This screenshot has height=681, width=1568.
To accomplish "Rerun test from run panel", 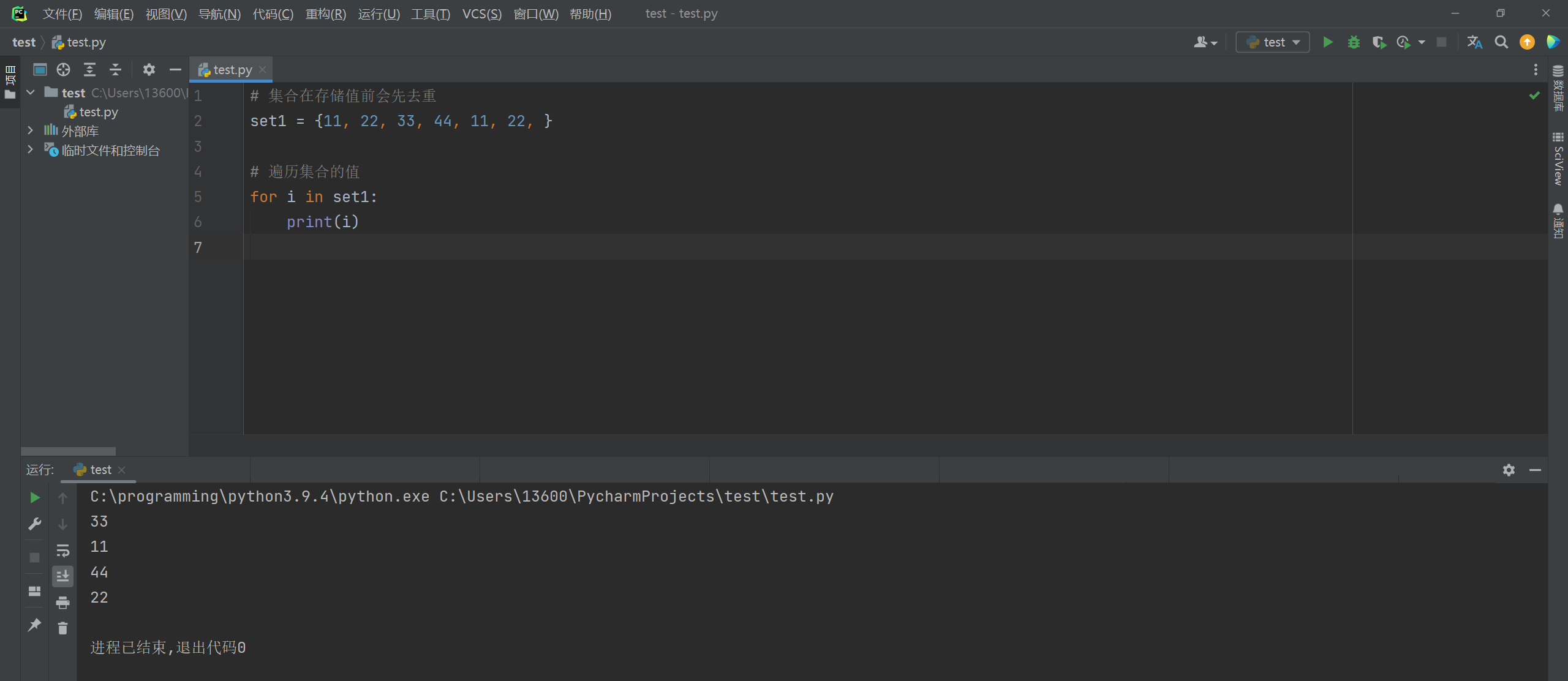I will point(35,498).
